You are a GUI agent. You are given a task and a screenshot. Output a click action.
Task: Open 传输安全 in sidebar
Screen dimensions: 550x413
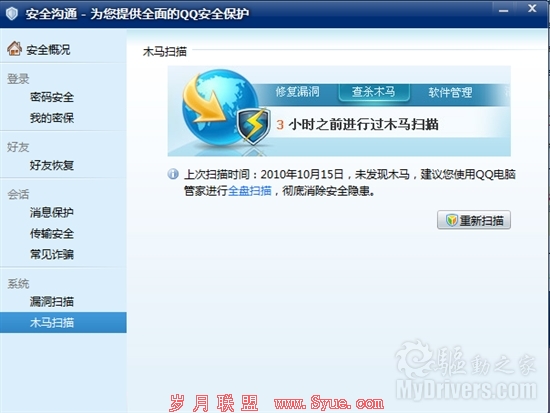(52, 233)
